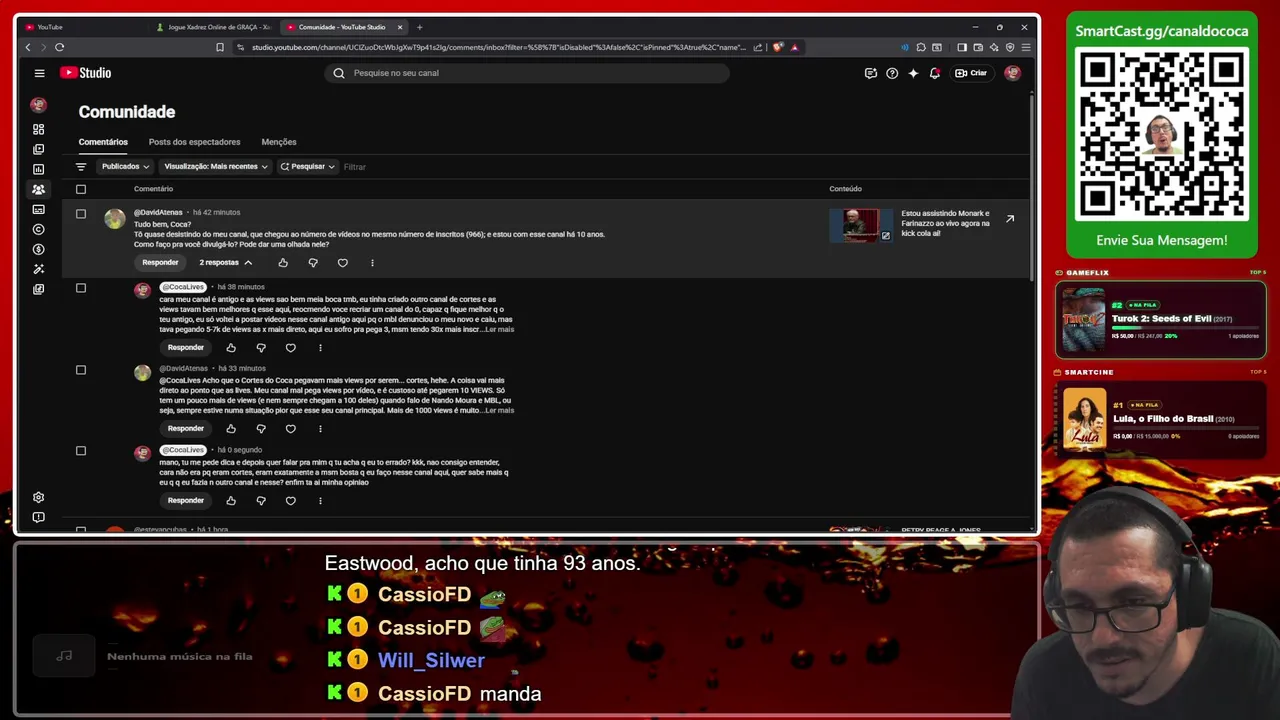Image resolution: width=1280 pixels, height=720 pixels.
Task: Open the account avatar menu in header
Action: (1012, 73)
